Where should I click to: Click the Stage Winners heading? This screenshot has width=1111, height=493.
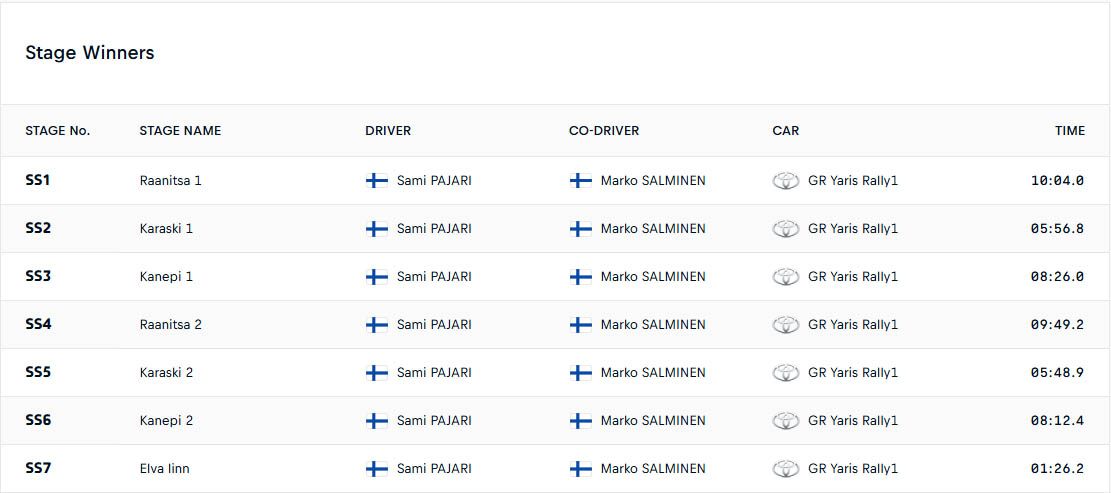(90, 53)
